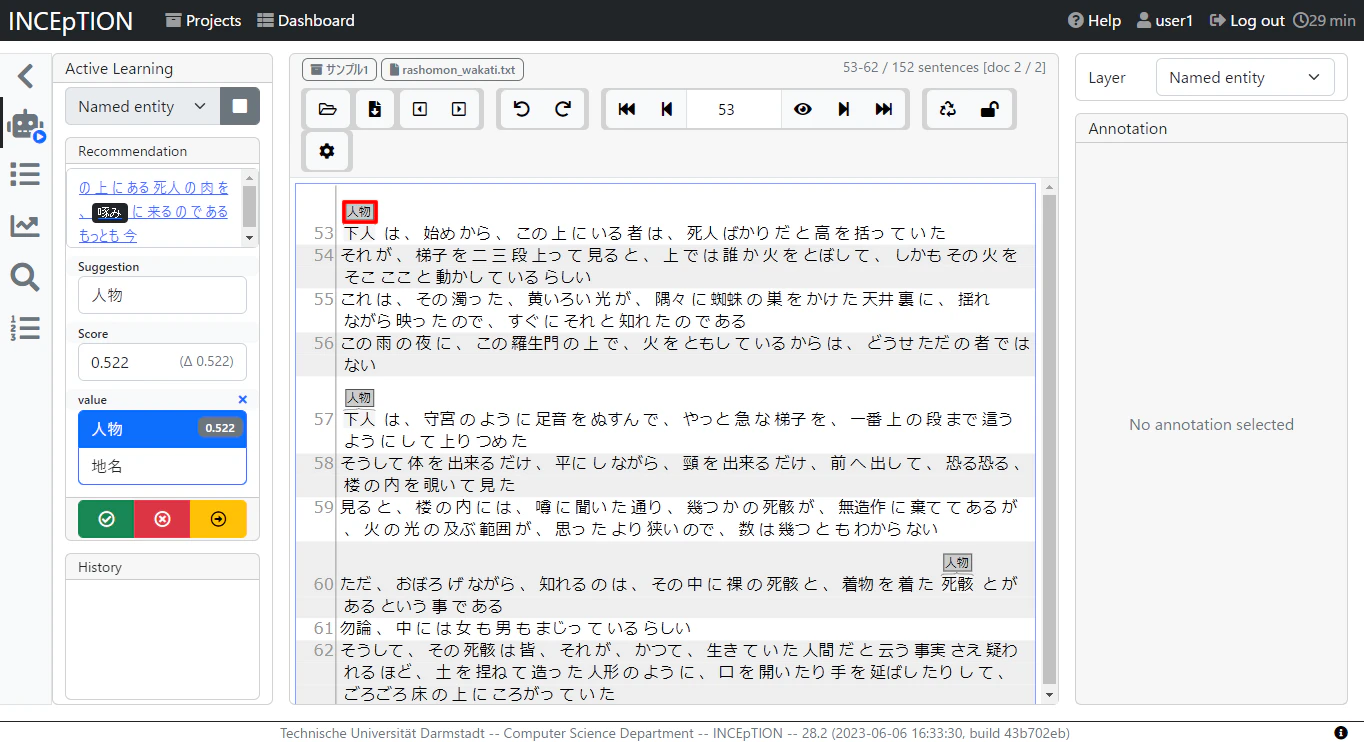The height and width of the screenshot is (742, 1364).
Task: Open the Projects menu
Action: pyautogui.click(x=204, y=20)
